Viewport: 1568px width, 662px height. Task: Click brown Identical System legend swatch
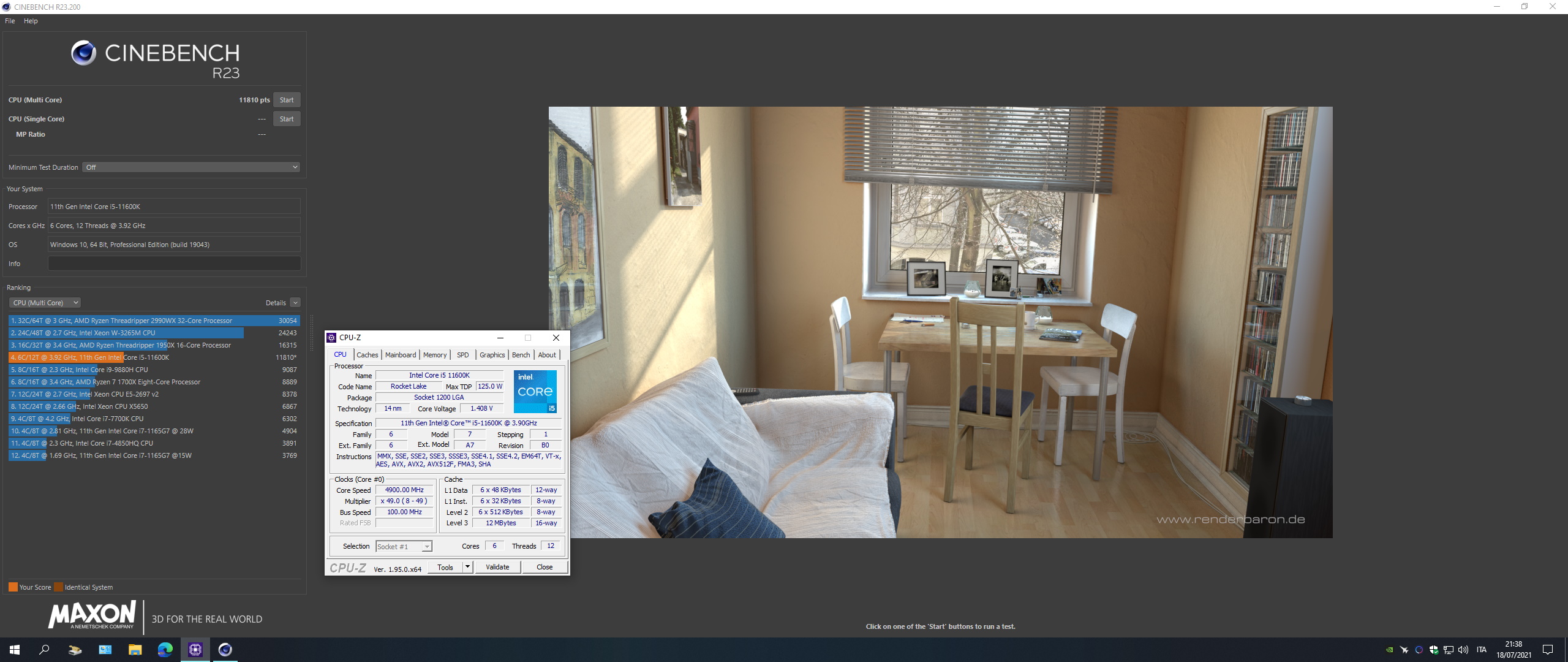(x=58, y=587)
